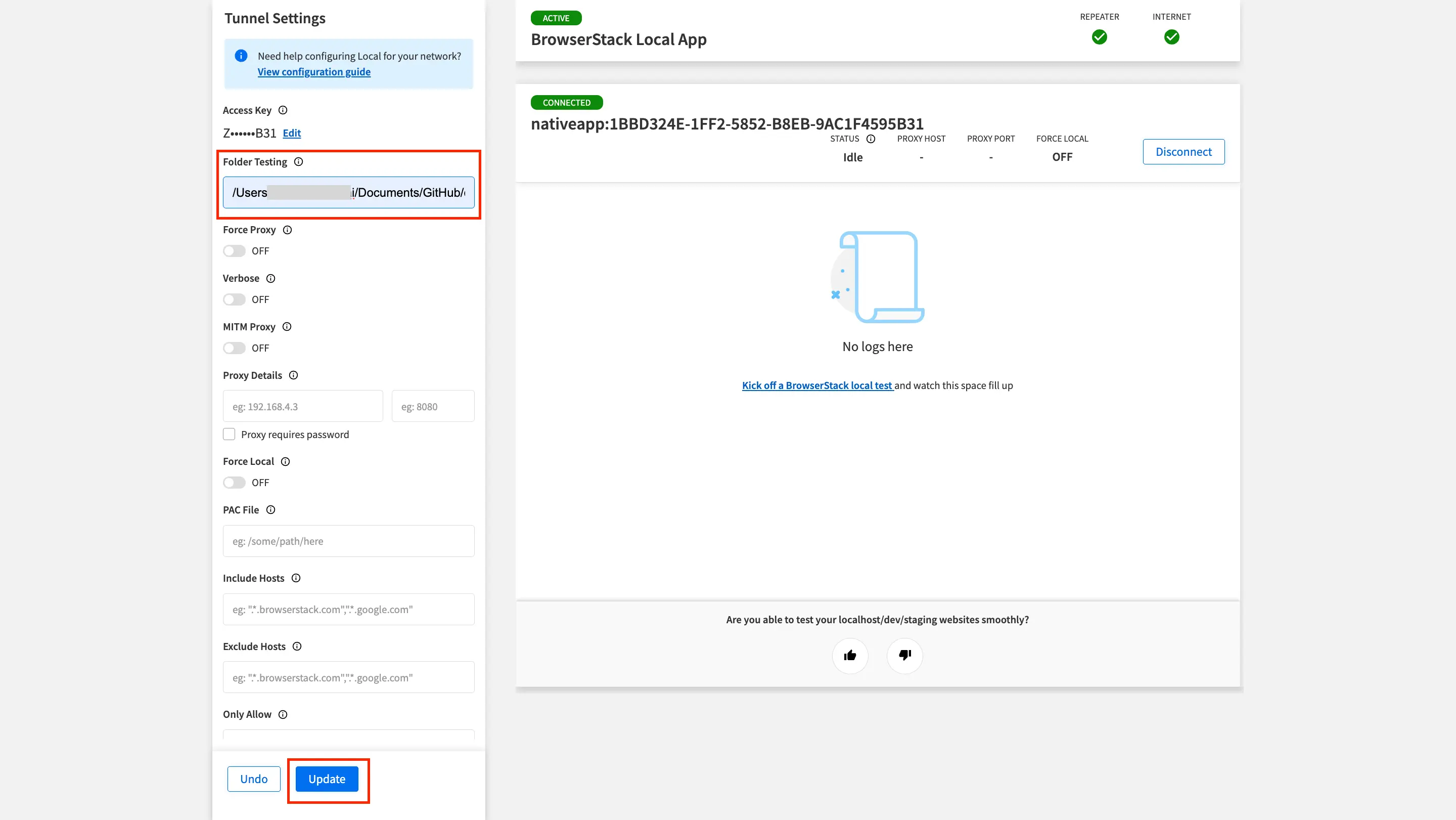1456x820 pixels.
Task: Open the View configuration guide link
Action: click(313, 72)
